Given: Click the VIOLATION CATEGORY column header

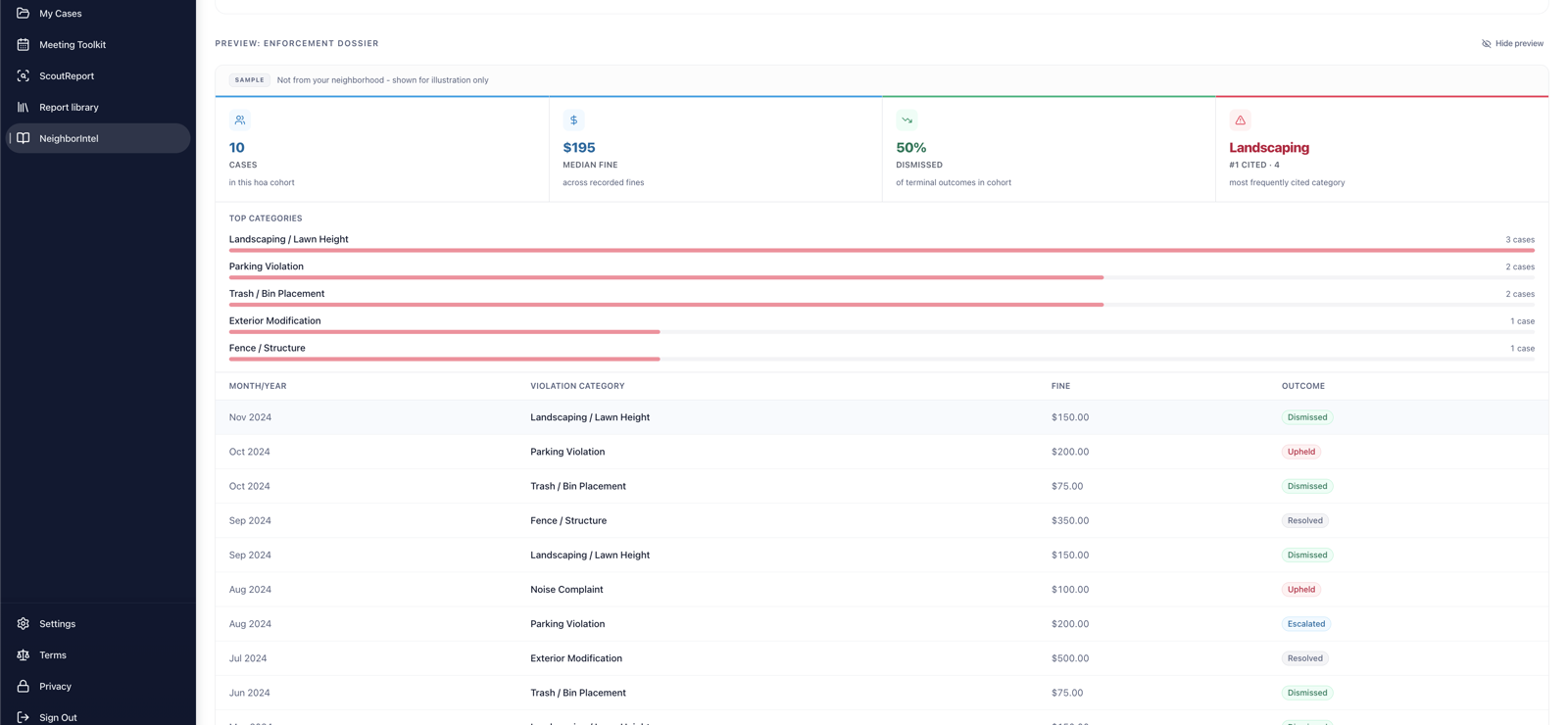Looking at the screenshot, I should 577,386.
